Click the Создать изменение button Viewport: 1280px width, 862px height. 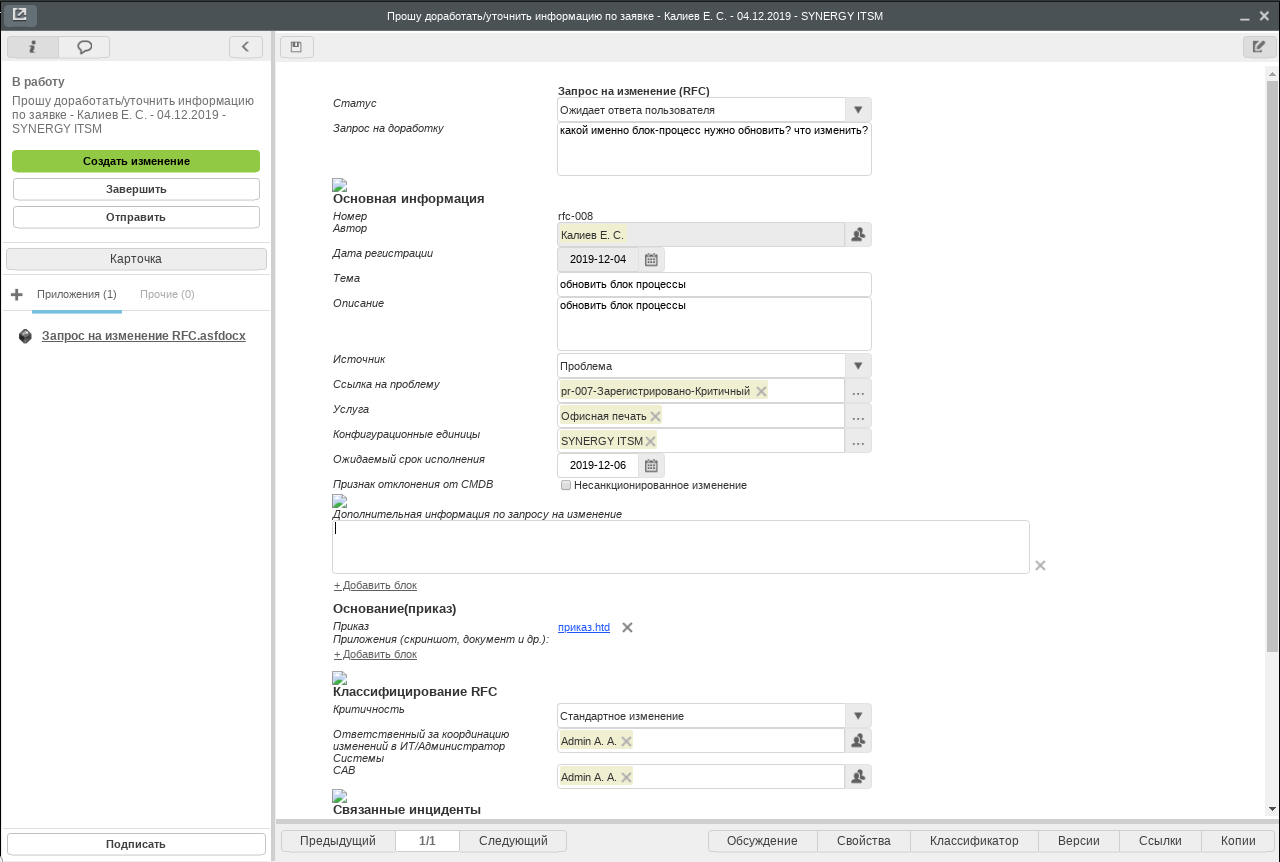136,161
